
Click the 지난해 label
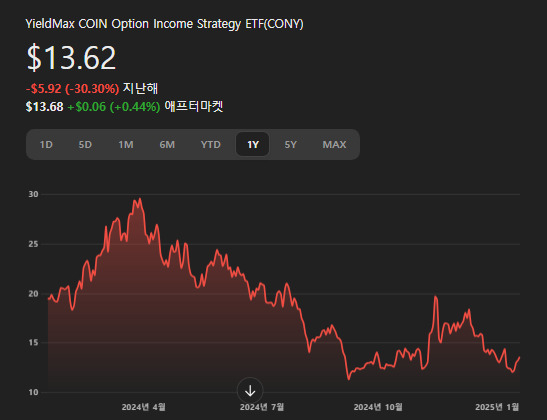pyautogui.click(x=140, y=88)
